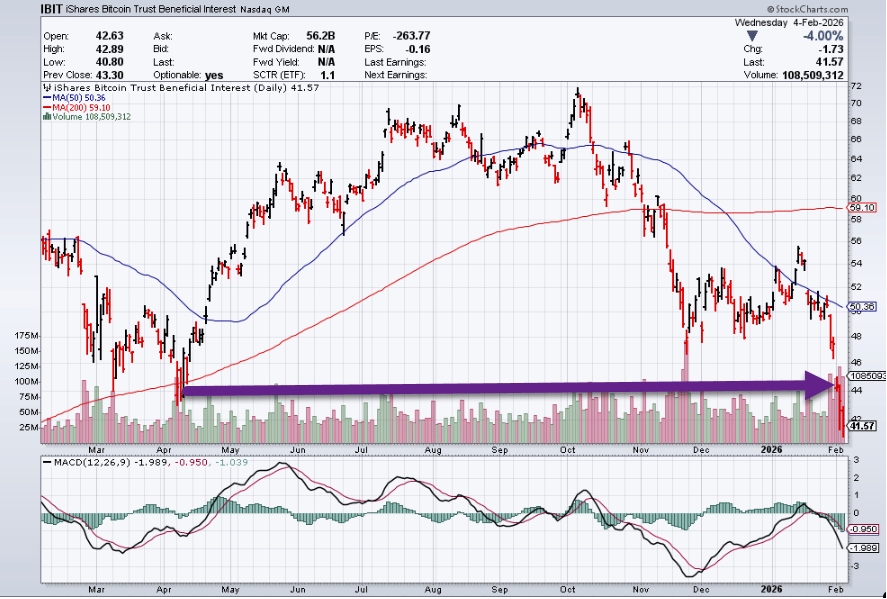Click the 56 price axis label

pos(856,241)
